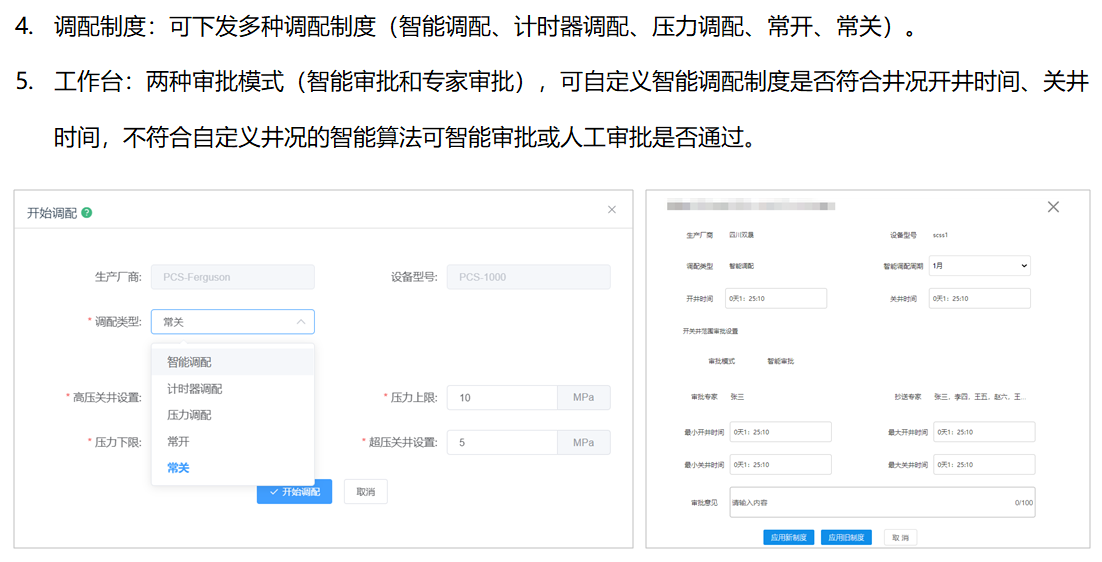Focus the 最大关井时间 input field
The image size is (1102, 562).
pyautogui.click(x=982, y=464)
